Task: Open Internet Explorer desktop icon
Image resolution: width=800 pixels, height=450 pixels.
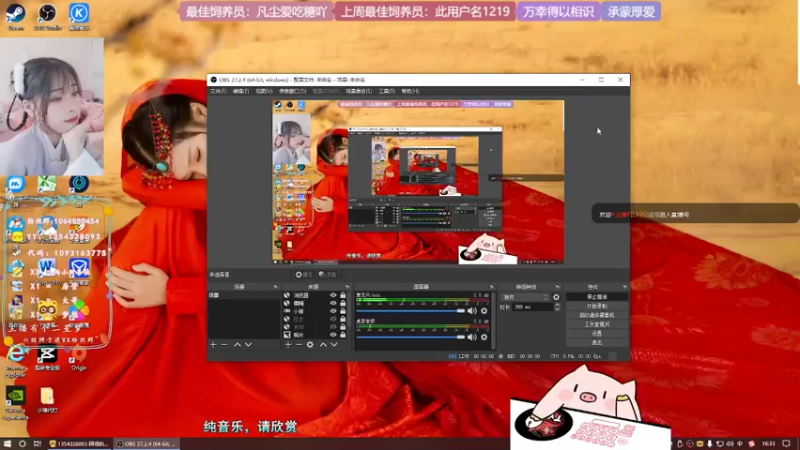Action: tap(16, 360)
